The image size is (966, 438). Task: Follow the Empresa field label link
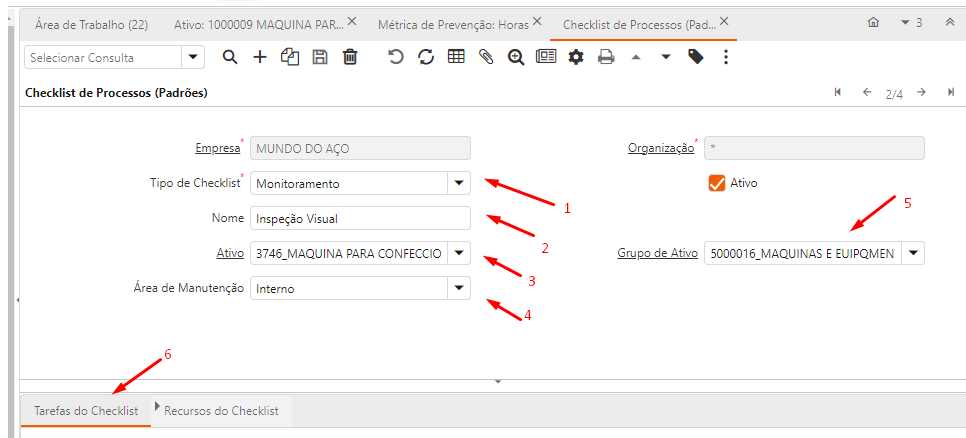(217, 148)
